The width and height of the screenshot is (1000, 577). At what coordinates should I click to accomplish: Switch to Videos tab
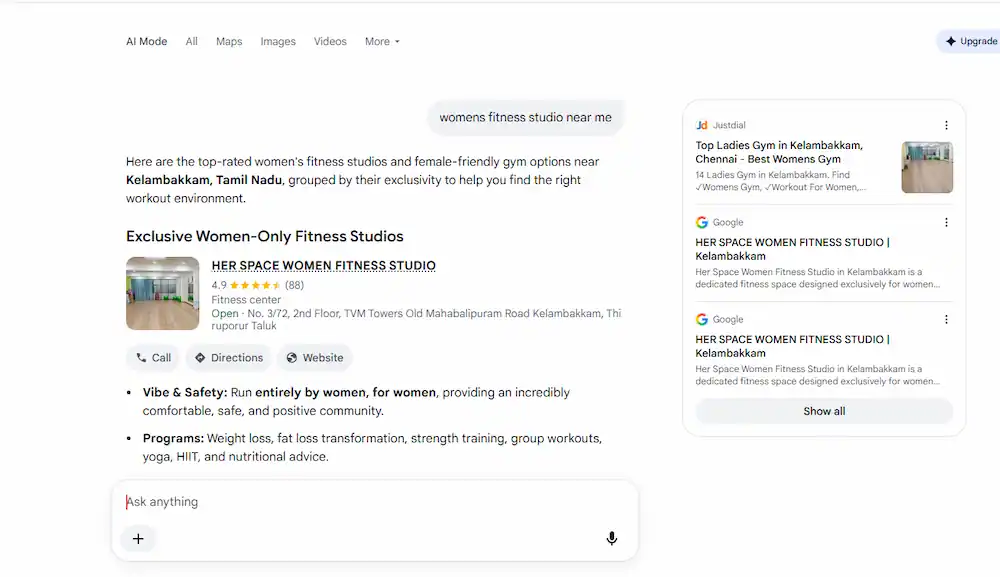tap(330, 41)
